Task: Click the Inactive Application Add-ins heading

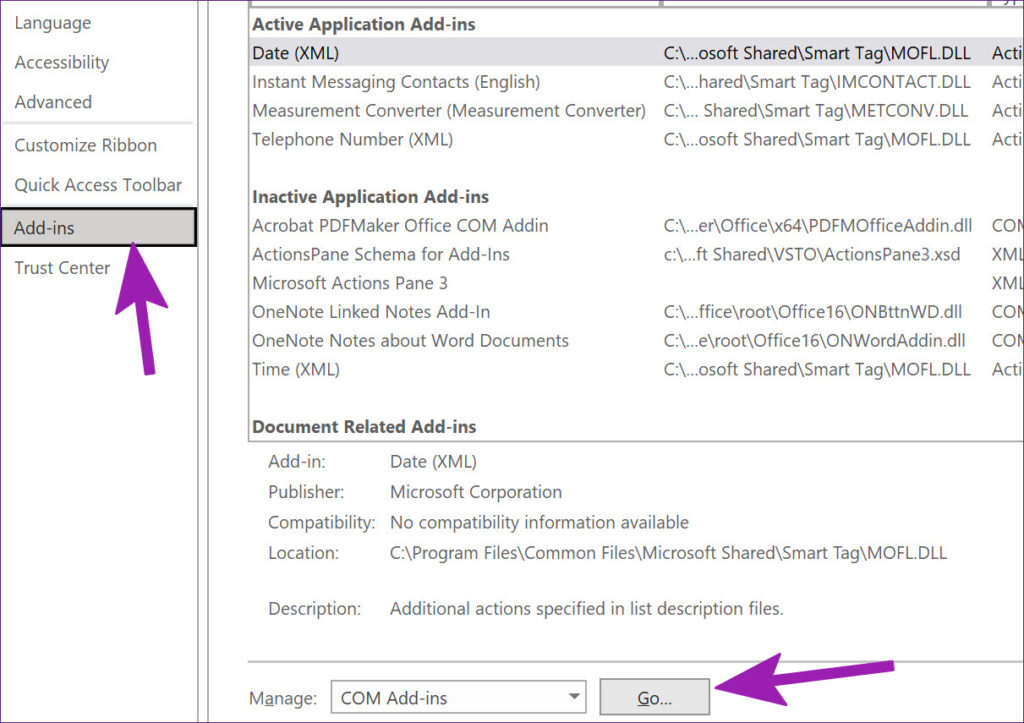Action: [x=370, y=197]
